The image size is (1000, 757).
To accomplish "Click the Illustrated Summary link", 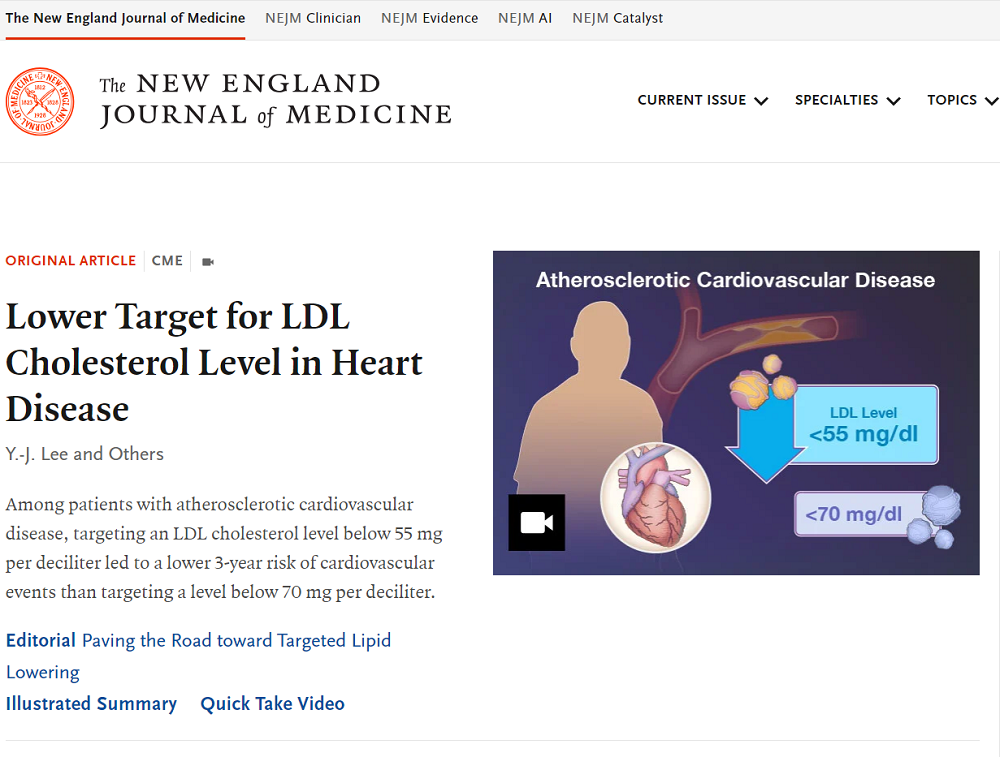I will [x=91, y=704].
